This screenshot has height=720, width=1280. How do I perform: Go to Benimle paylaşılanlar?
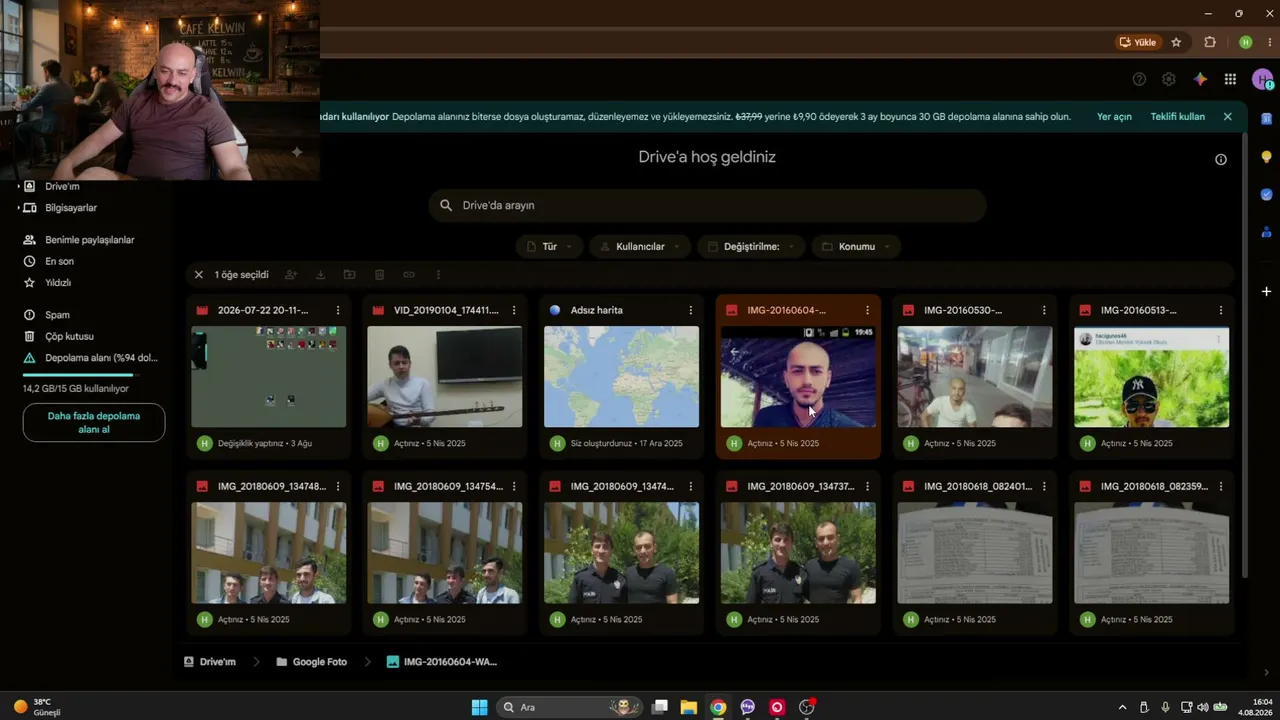(88, 240)
